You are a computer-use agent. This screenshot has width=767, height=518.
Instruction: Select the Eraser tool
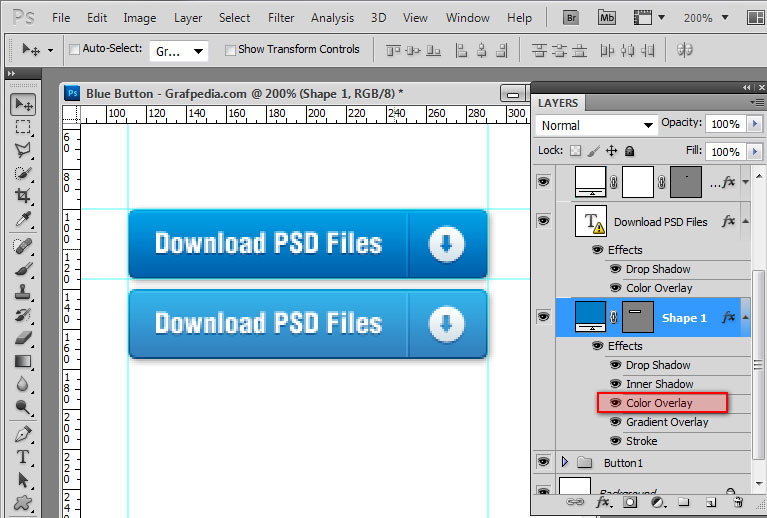[x=23, y=338]
